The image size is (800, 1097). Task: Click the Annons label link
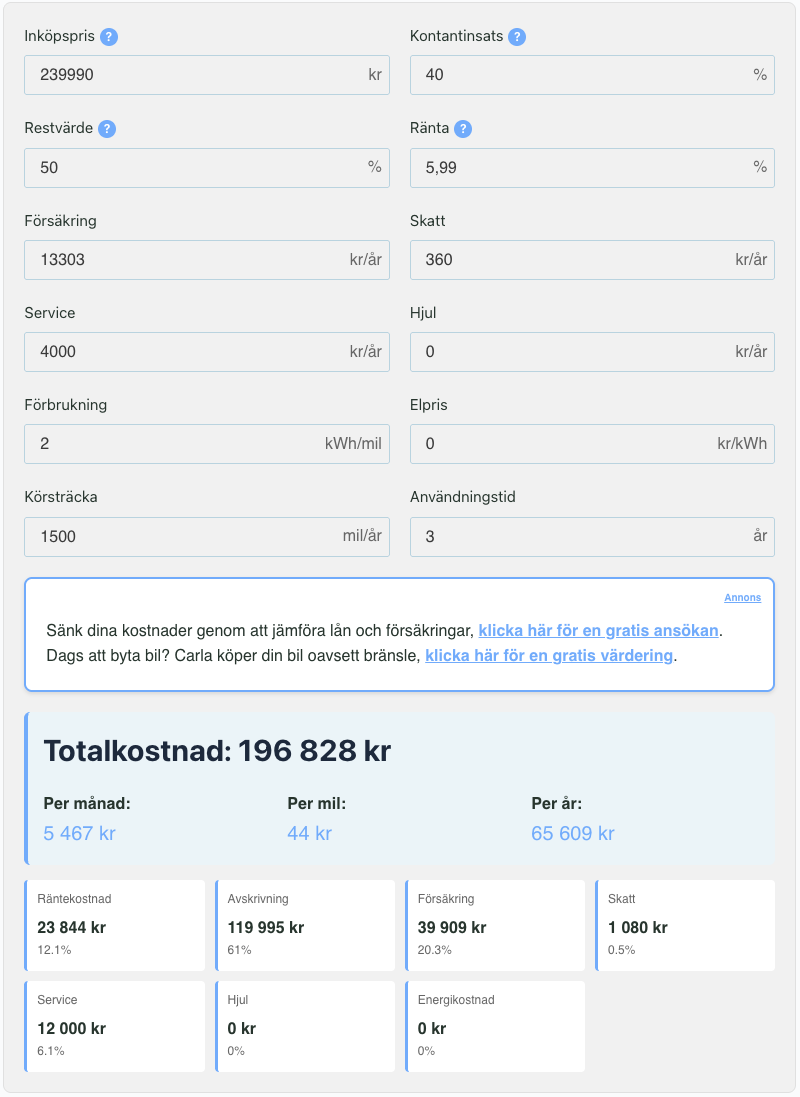click(x=742, y=598)
